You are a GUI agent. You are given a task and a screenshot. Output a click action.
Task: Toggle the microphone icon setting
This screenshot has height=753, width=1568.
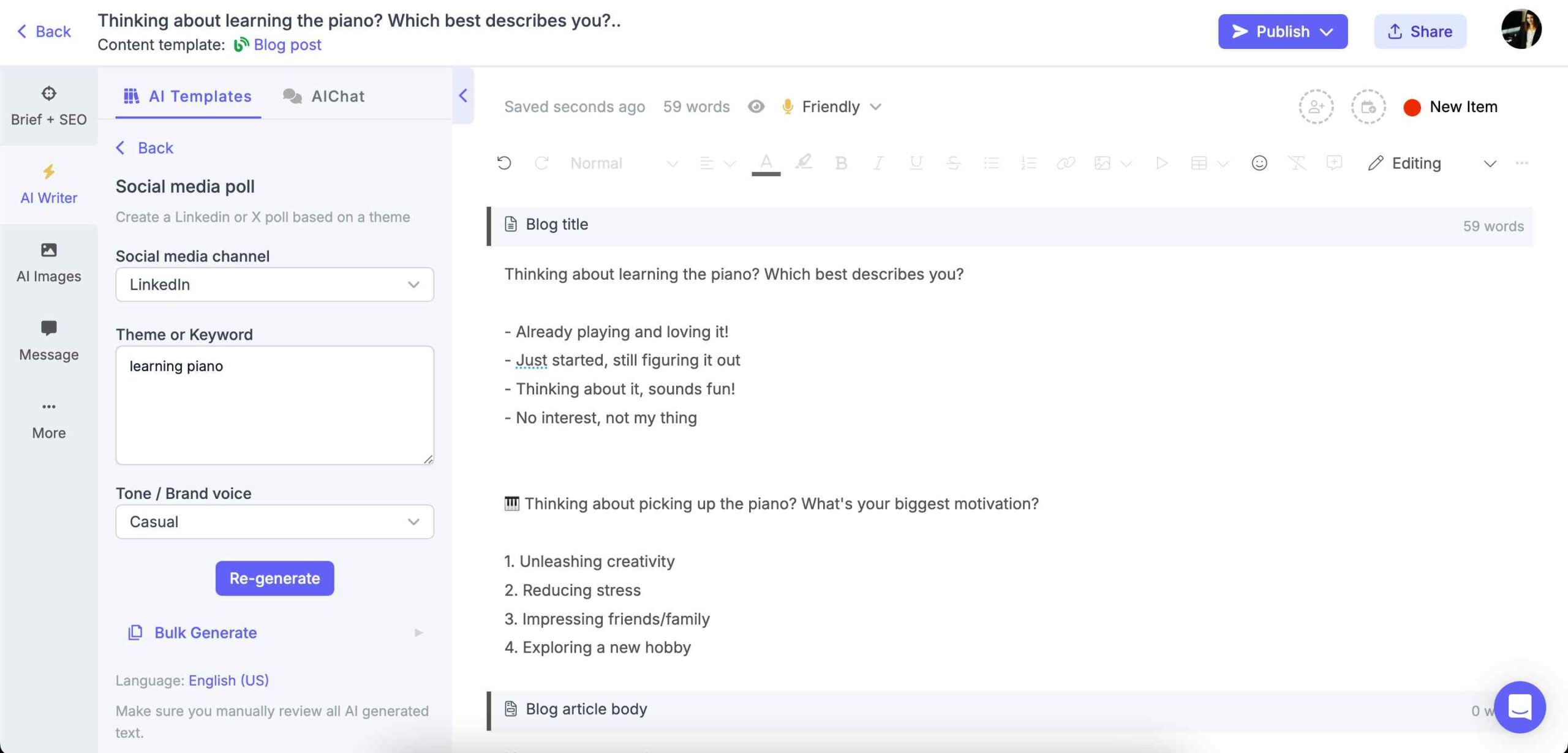pyautogui.click(x=787, y=106)
